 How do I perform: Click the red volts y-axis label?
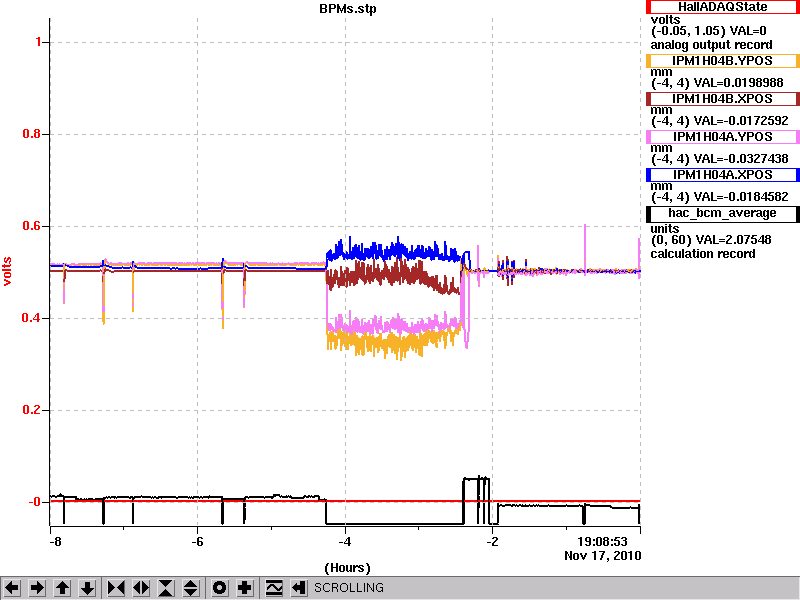[x=7, y=271]
